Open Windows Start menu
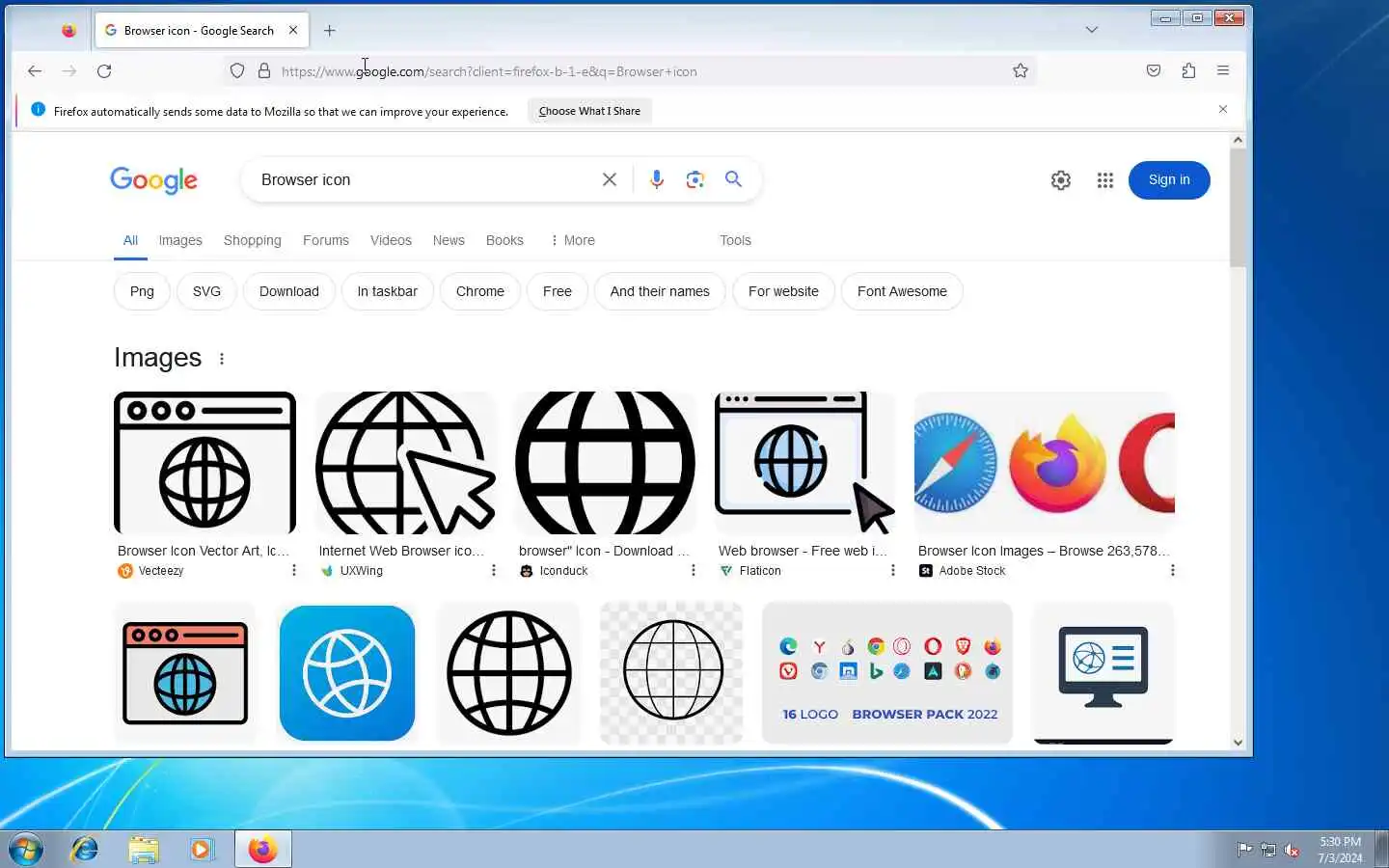Viewport: 1389px width, 868px height. pos(26,850)
